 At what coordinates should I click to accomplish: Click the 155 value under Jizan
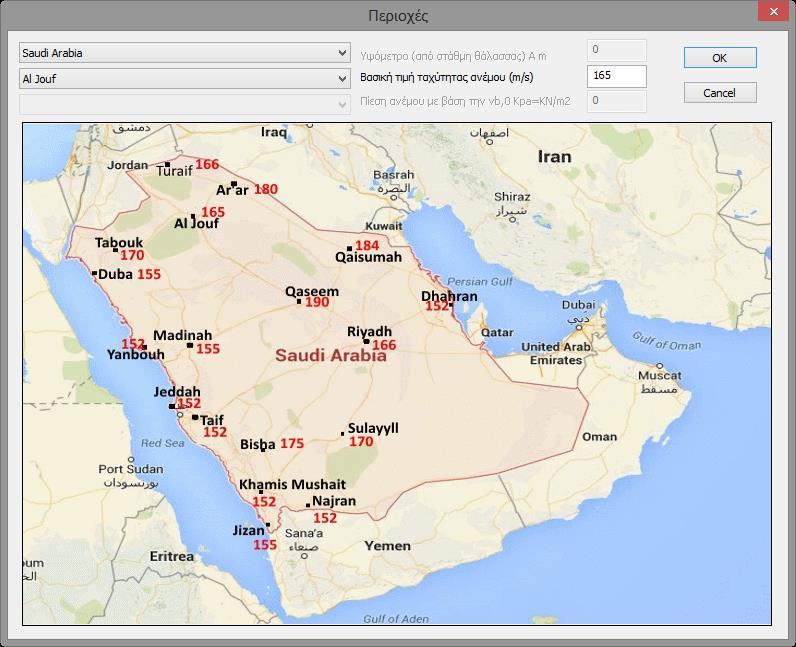[265, 545]
